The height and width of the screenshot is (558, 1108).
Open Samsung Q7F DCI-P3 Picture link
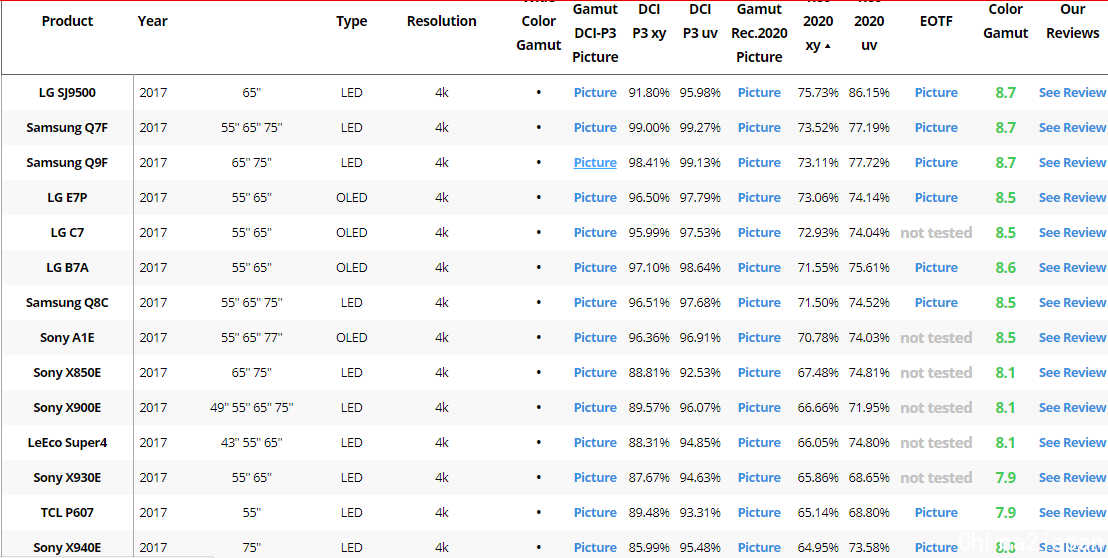click(x=595, y=128)
